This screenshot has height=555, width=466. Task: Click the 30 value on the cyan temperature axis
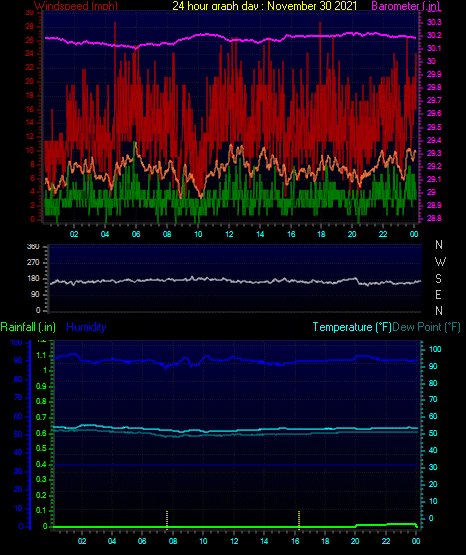(x=433, y=467)
